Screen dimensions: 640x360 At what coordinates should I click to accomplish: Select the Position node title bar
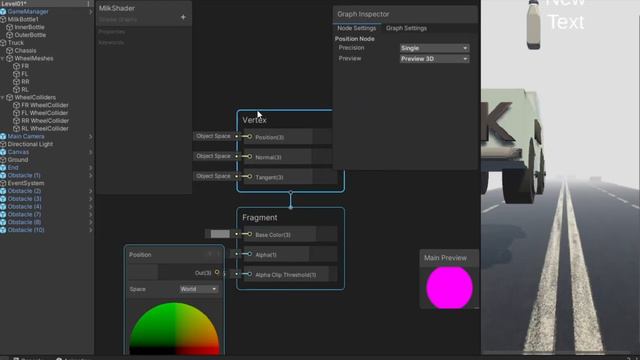point(174,254)
